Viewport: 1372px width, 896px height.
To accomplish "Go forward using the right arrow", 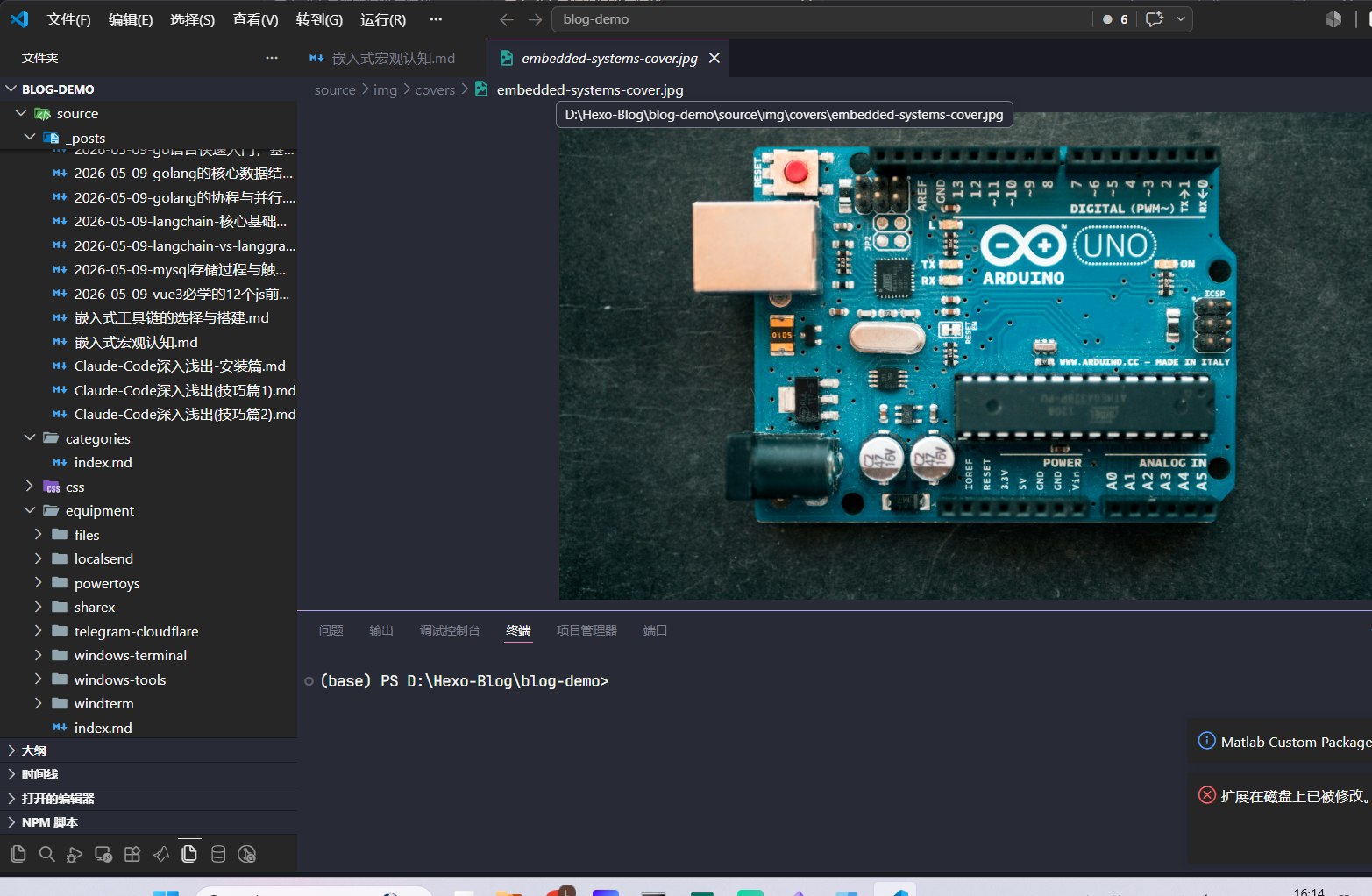I will click(x=535, y=19).
